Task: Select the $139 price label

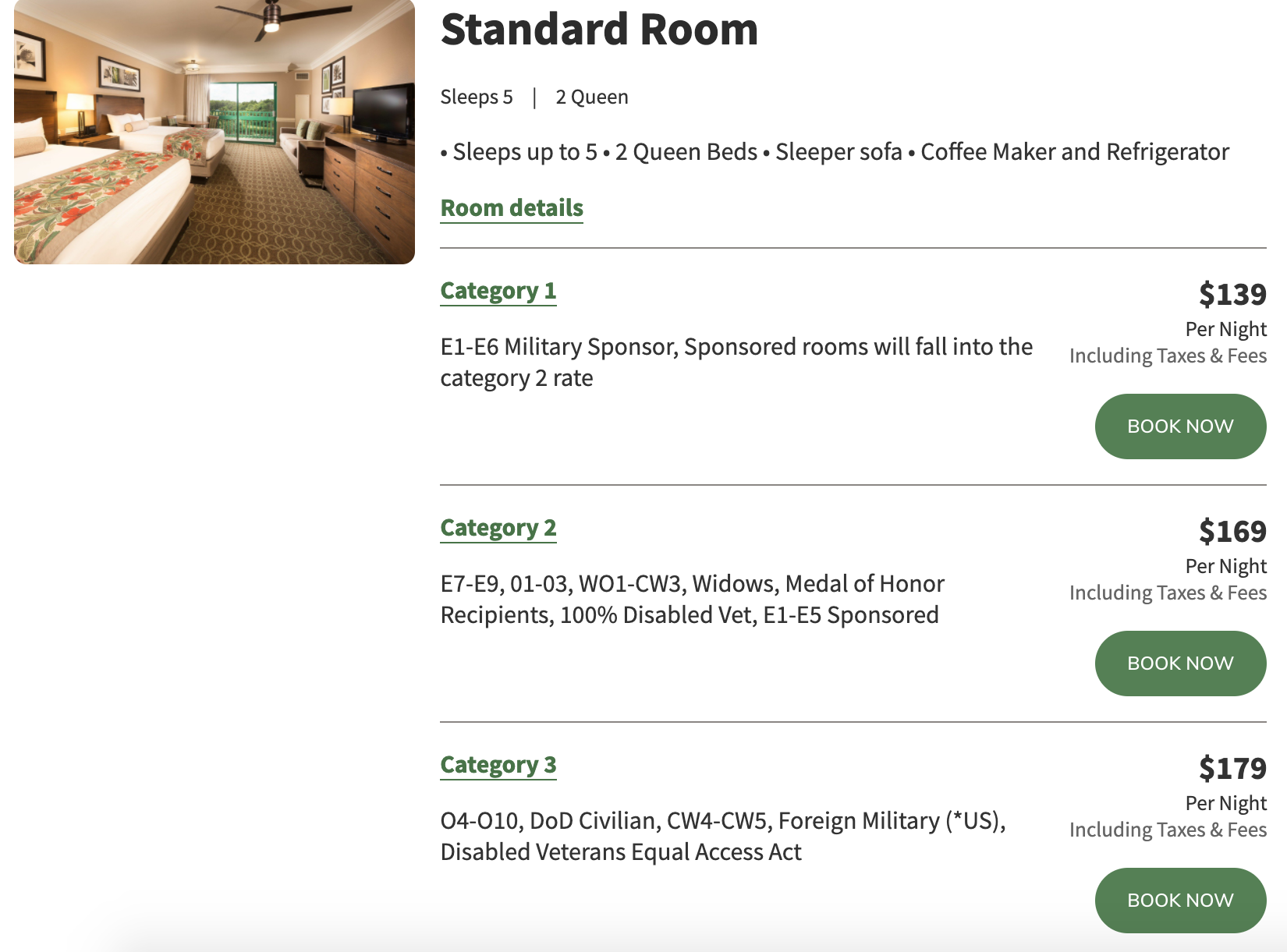Action: tap(1232, 294)
